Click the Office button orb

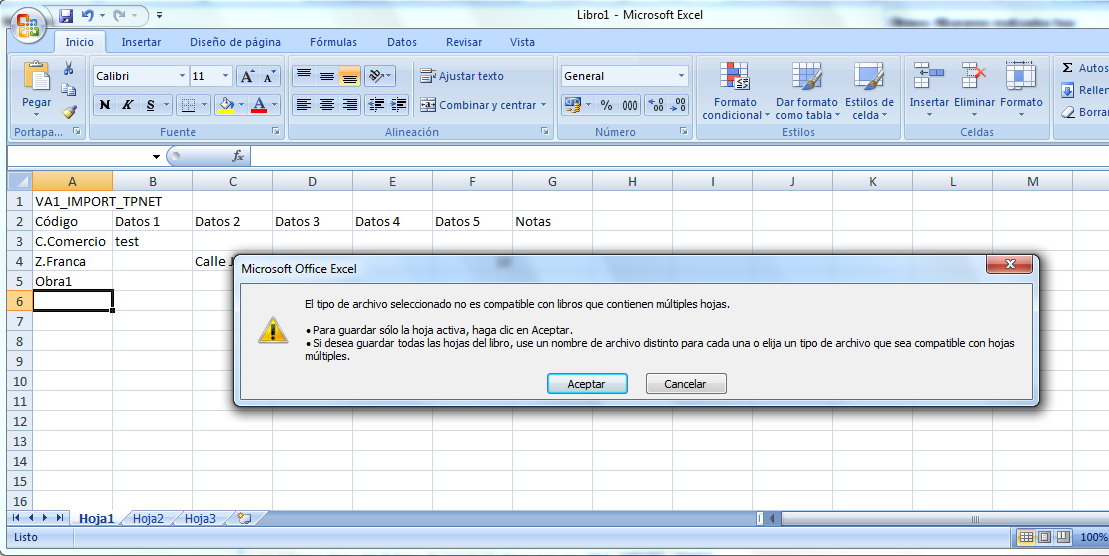[x=29, y=25]
